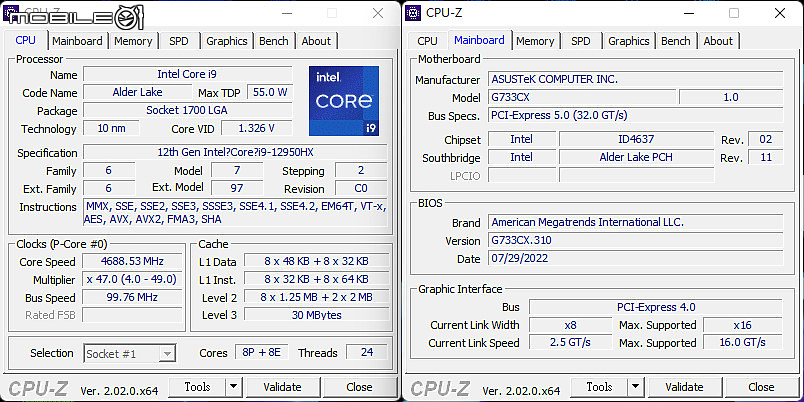Click Level 2 cache value '8 x 1.25 MB + 2 x 2 MB'
The width and height of the screenshot is (804, 402).
(316, 297)
